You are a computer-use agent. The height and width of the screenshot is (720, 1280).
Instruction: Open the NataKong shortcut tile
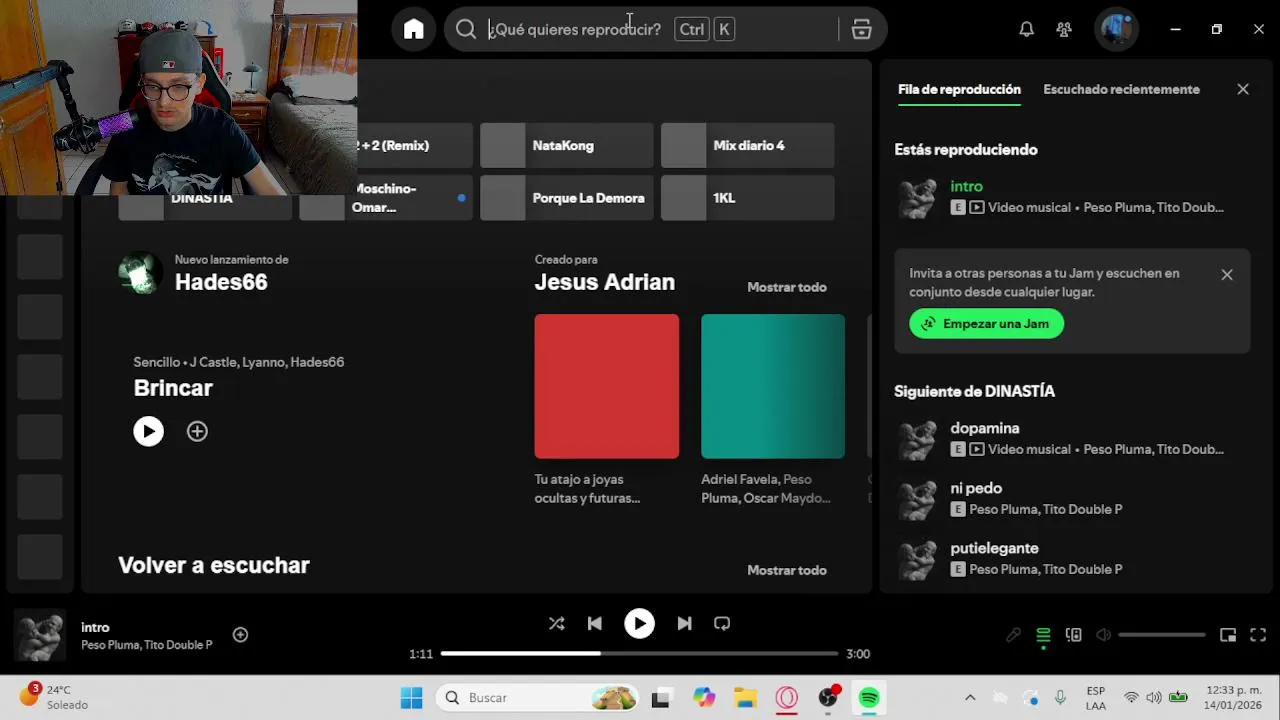[x=567, y=146]
